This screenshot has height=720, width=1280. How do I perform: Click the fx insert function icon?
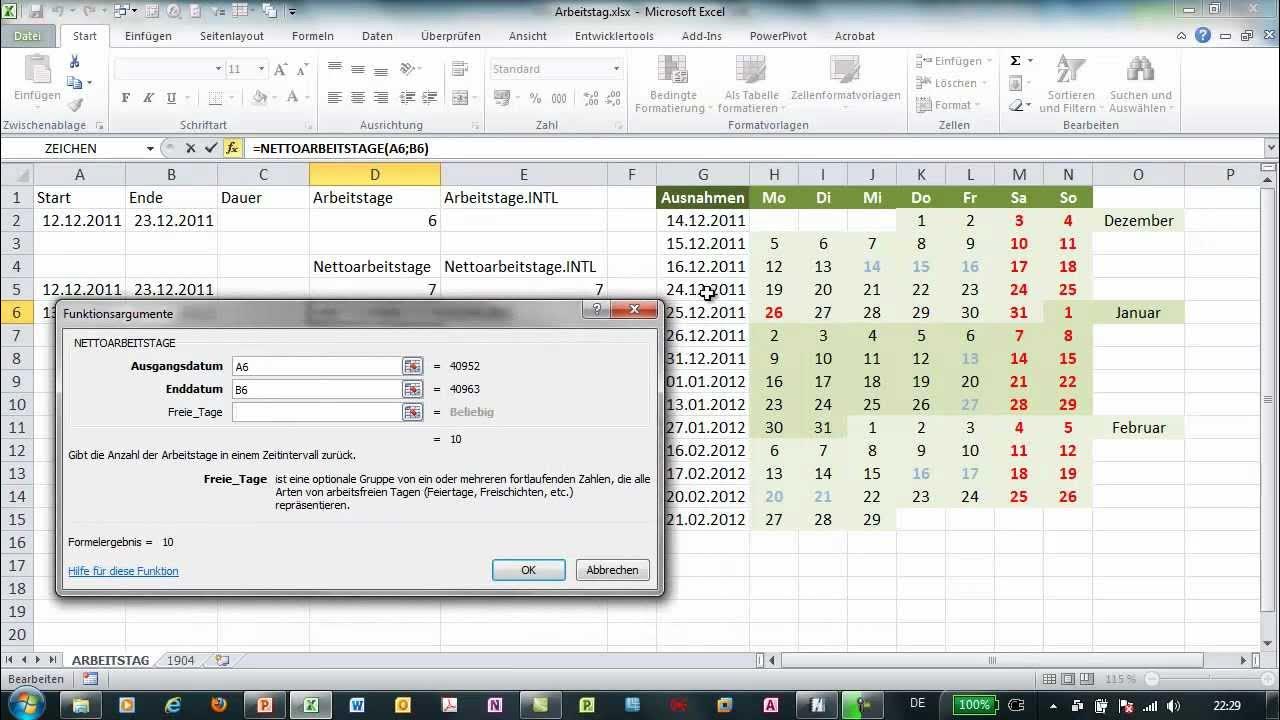point(232,148)
